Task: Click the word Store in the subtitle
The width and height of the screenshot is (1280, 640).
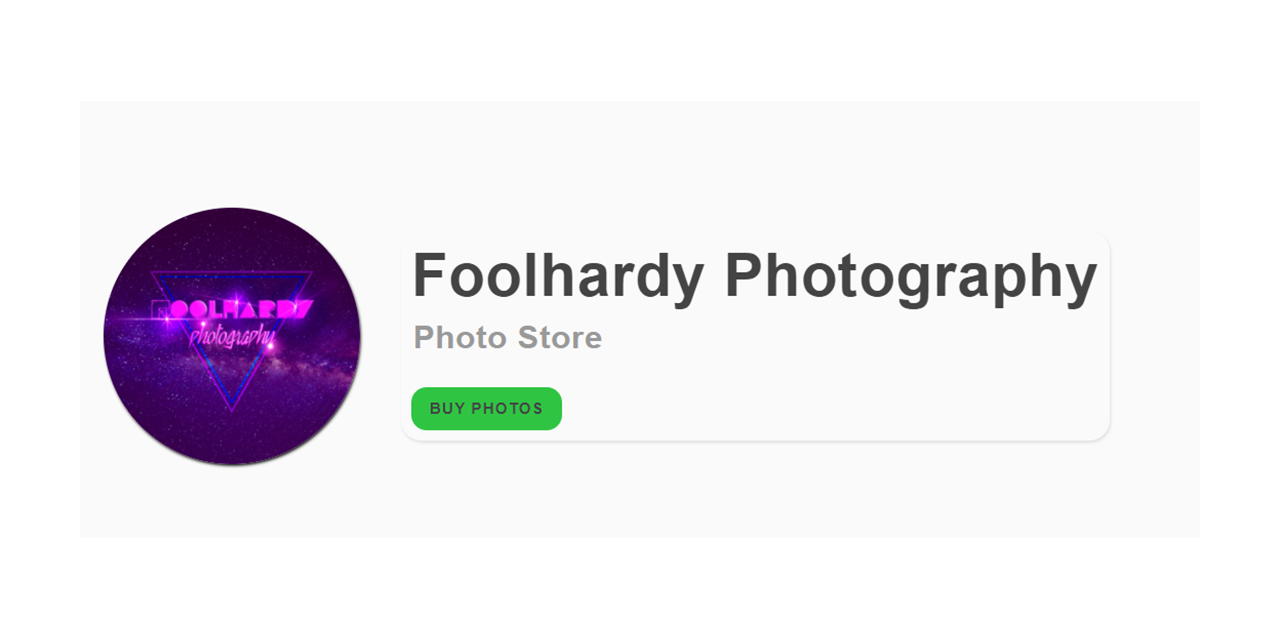Action: coord(560,338)
